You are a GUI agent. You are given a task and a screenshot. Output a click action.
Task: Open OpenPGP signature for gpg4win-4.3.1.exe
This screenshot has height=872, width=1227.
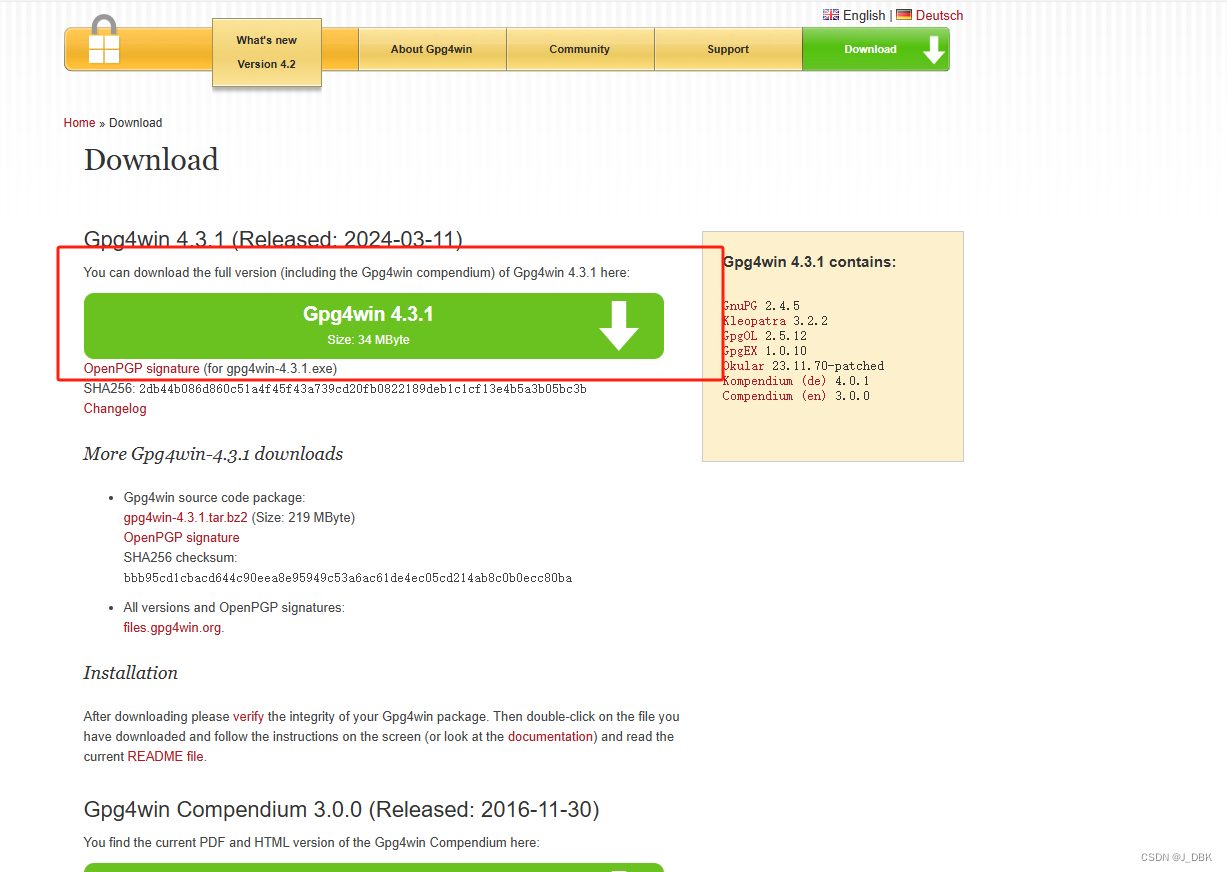142,369
